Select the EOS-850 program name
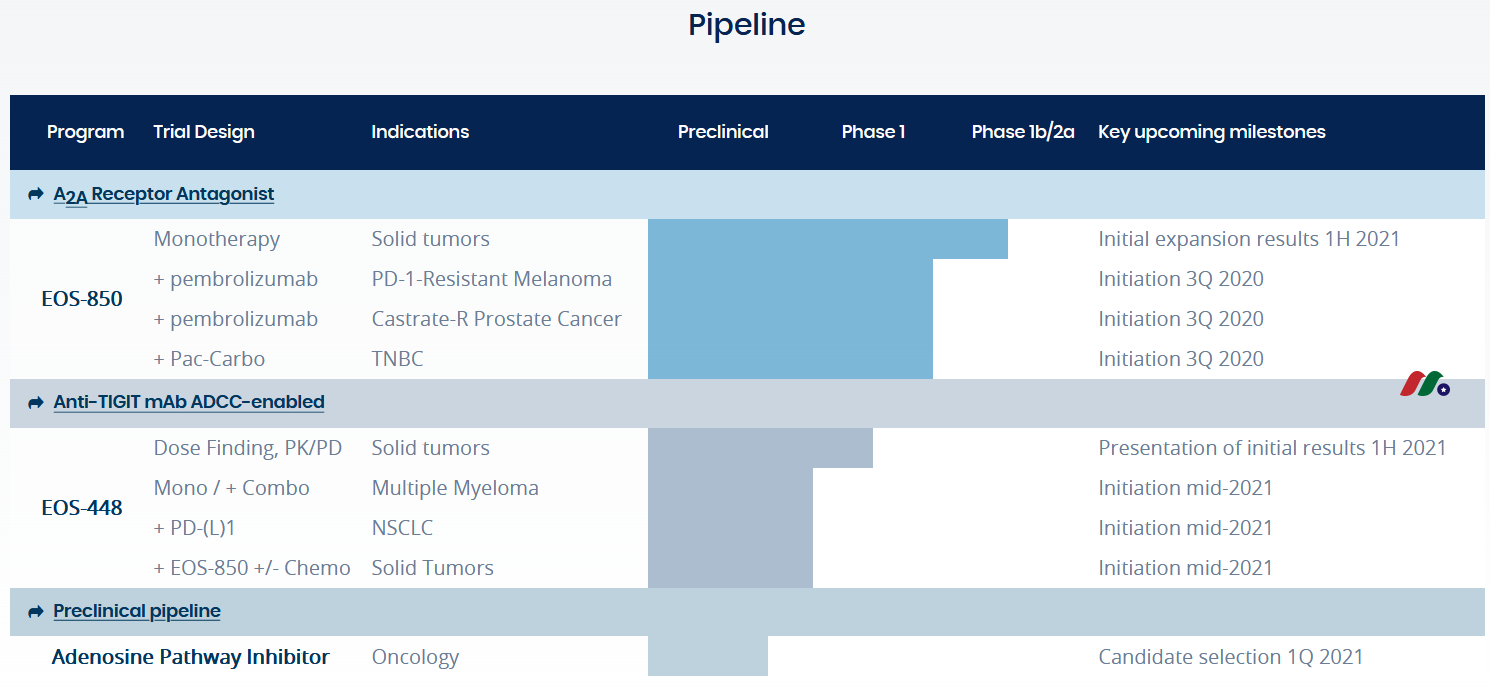1490x687 pixels. [x=82, y=299]
